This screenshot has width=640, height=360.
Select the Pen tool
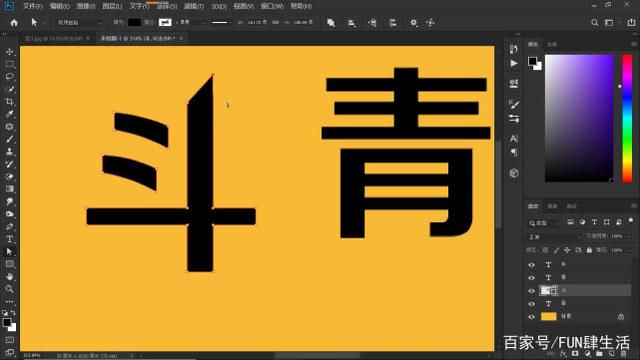point(9,227)
